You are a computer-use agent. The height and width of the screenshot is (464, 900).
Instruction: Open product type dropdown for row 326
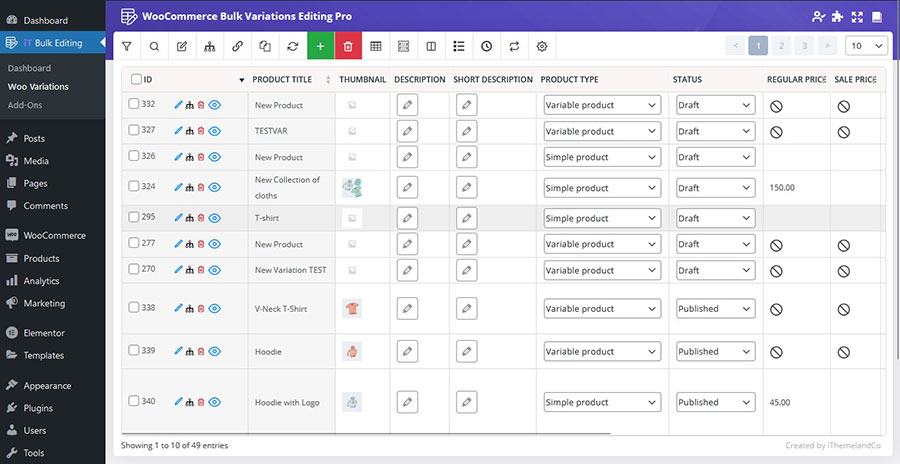pos(602,157)
